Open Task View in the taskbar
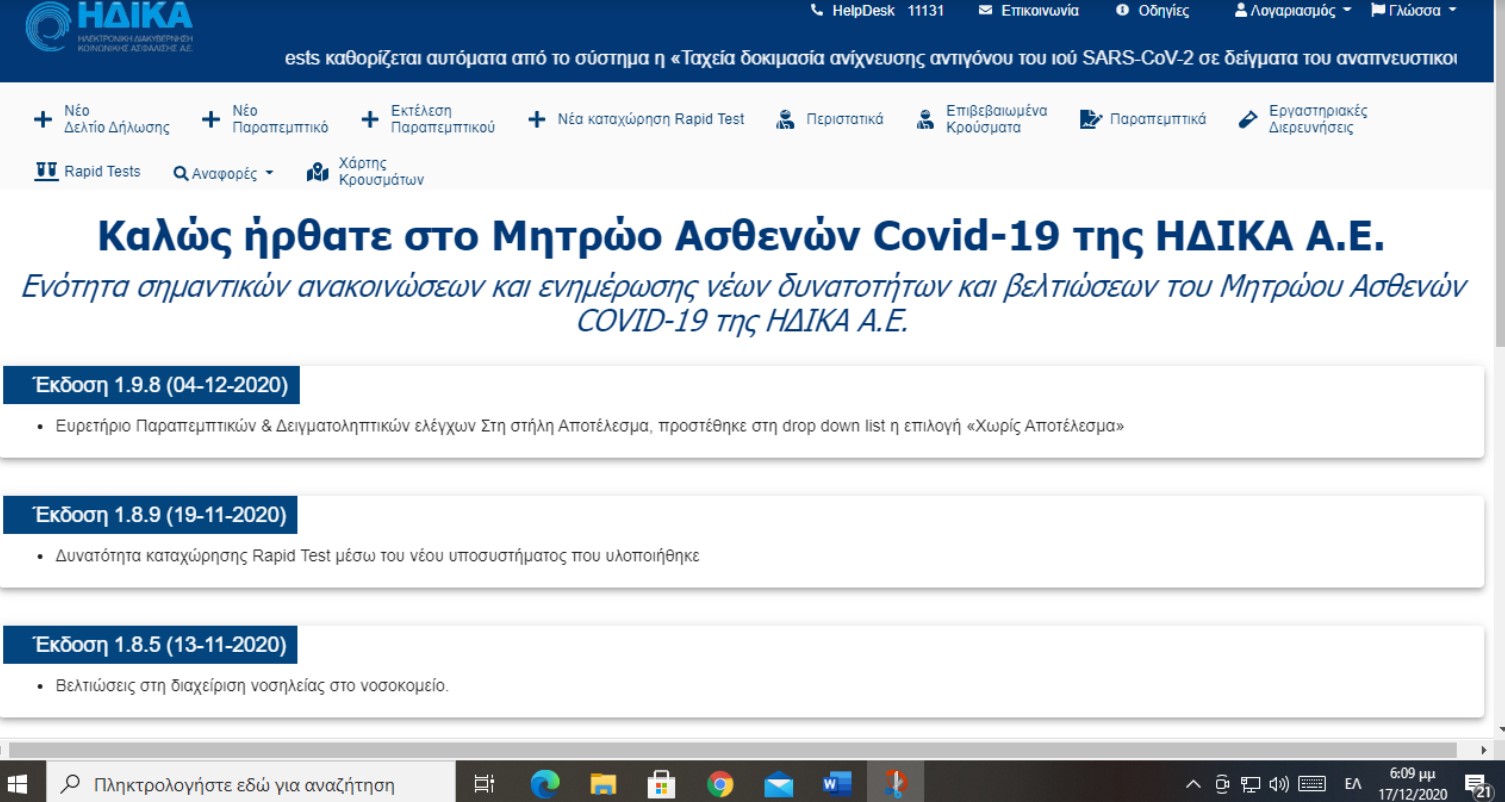This screenshot has height=802, width=1505. [484, 784]
